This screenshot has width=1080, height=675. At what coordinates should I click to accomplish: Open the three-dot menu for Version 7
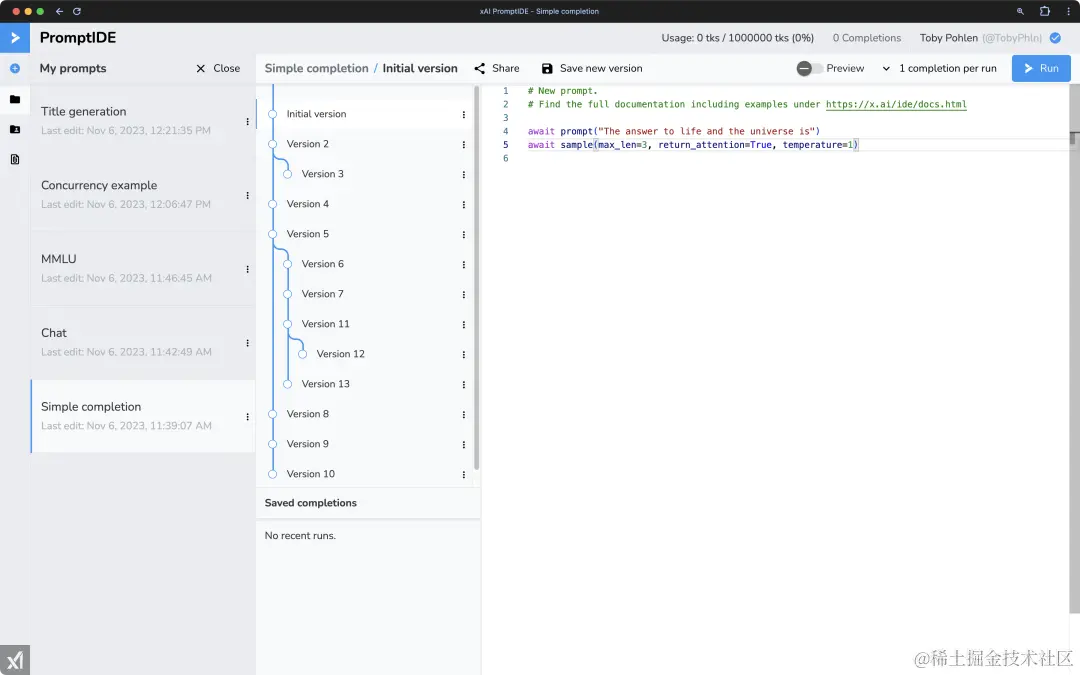[464, 294]
